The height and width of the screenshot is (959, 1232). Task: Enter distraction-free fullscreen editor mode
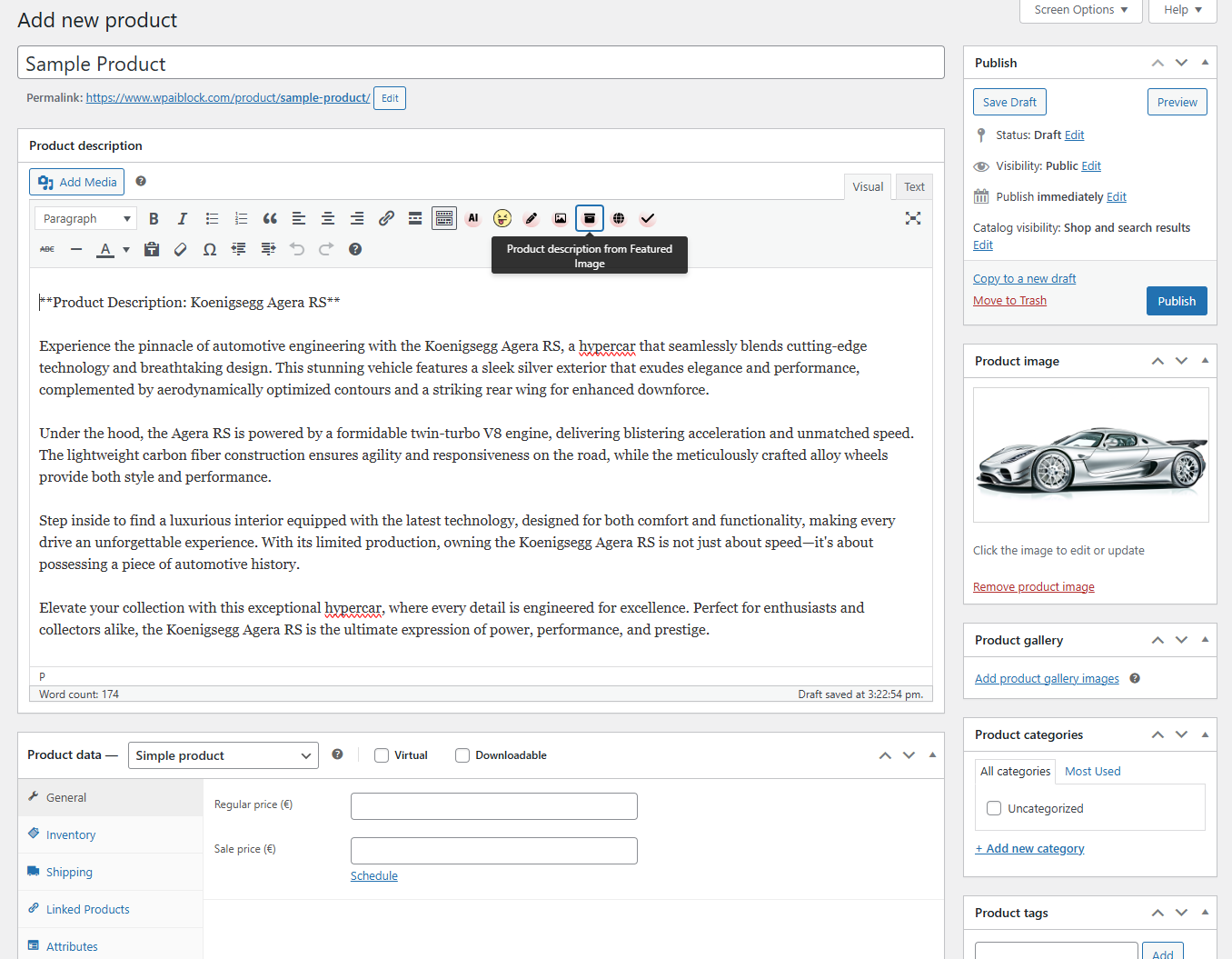[913, 218]
